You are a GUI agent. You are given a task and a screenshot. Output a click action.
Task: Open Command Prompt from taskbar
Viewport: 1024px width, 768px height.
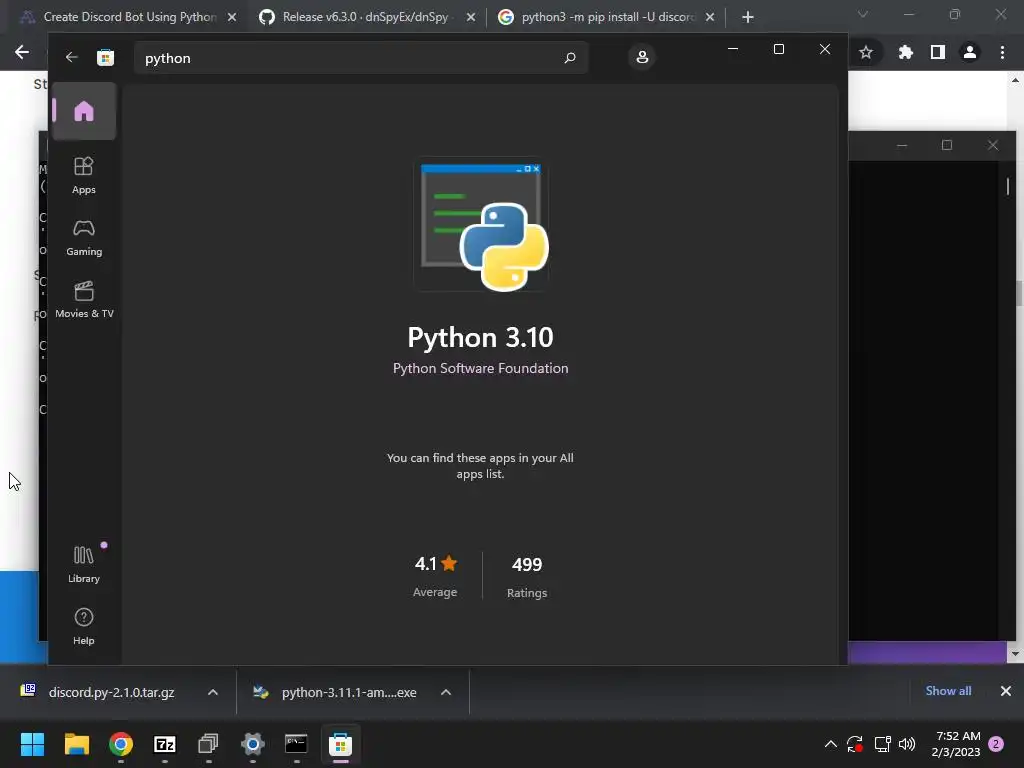pyautogui.click(x=296, y=744)
